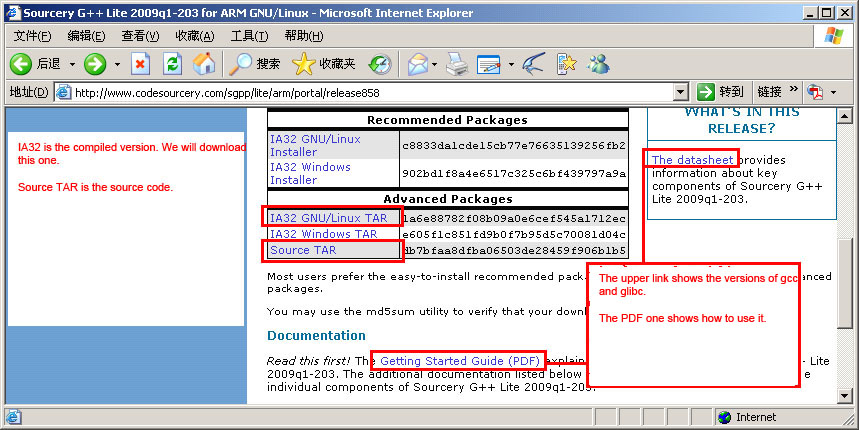Download IA32 Windows TAR link

[324, 234]
